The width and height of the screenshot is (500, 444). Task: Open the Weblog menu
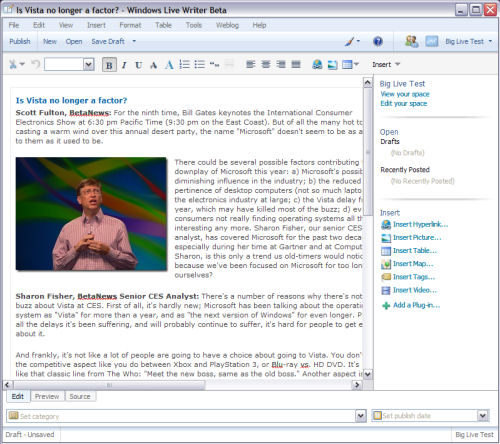tap(227, 25)
